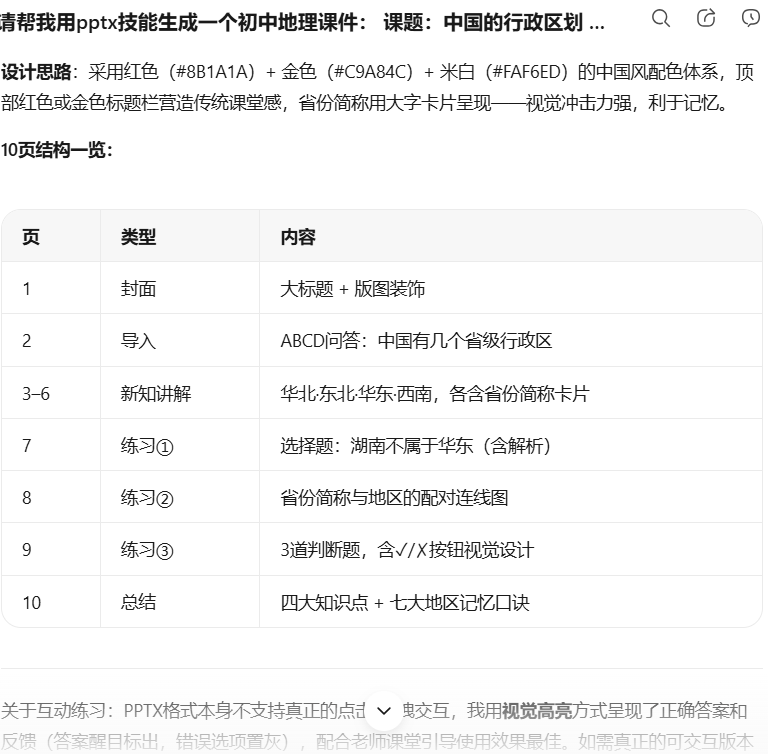Click the page number 1 cell
This screenshot has height=754, width=768.
(x=51, y=288)
